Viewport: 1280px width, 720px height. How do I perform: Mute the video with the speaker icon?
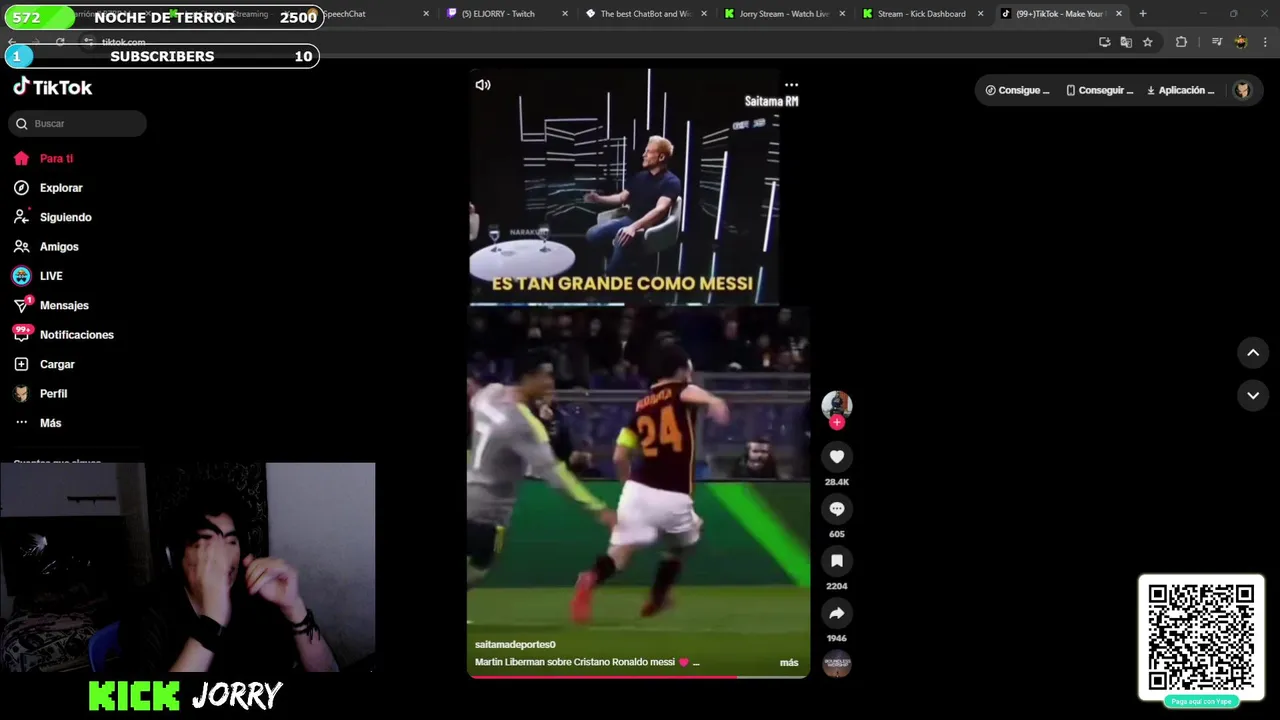coord(483,85)
